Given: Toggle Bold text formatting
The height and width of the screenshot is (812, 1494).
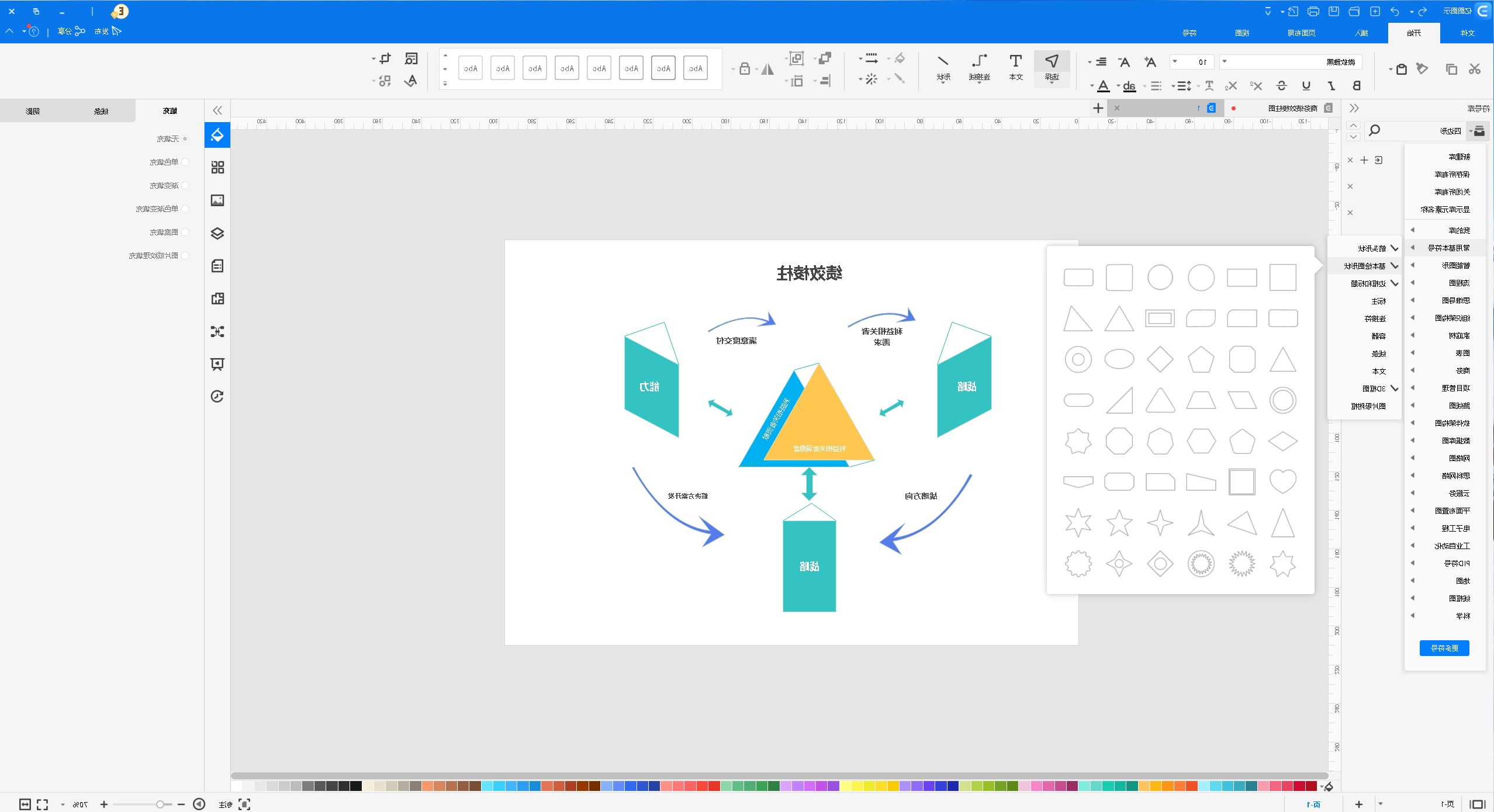Looking at the screenshot, I should [1356, 86].
